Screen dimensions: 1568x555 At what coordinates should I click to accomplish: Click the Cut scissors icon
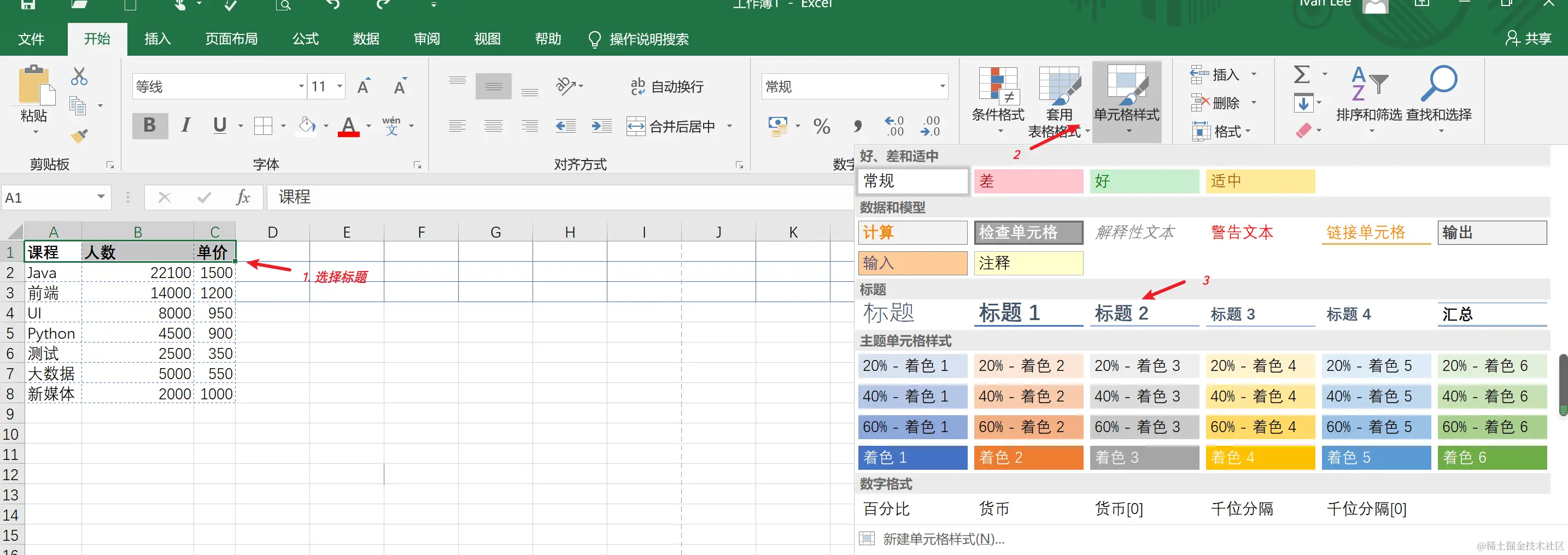[79, 76]
